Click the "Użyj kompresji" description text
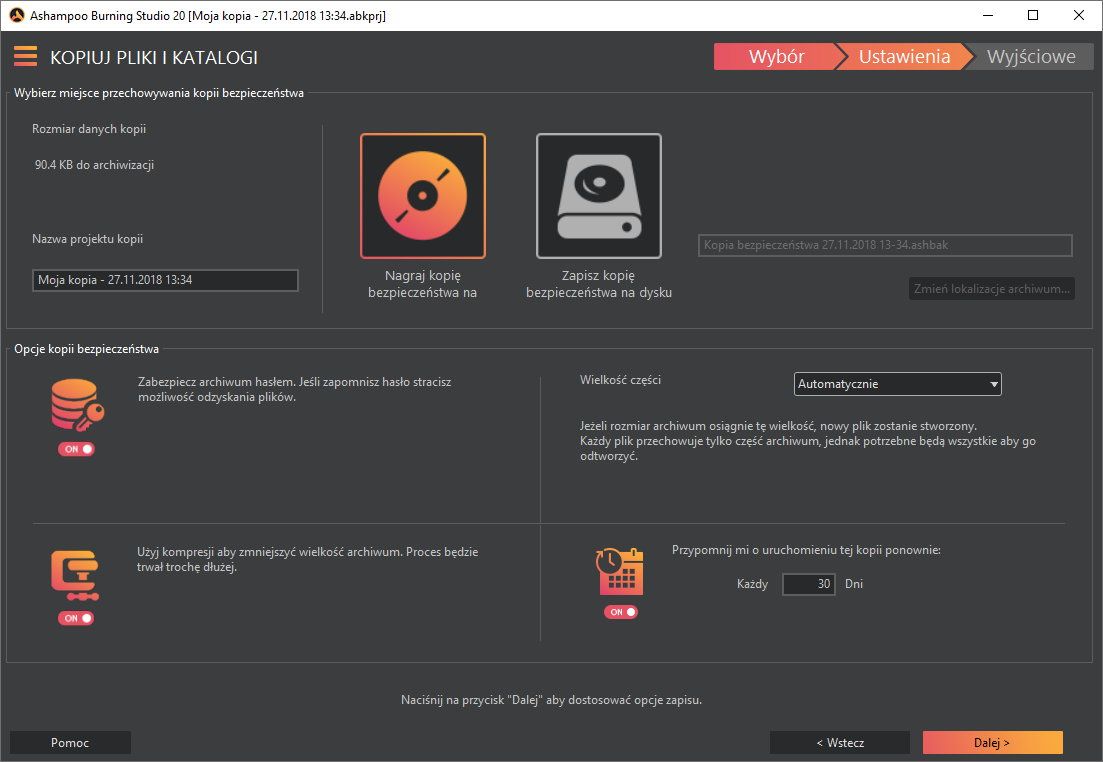Screen dimensions: 1103x762 (307, 559)
